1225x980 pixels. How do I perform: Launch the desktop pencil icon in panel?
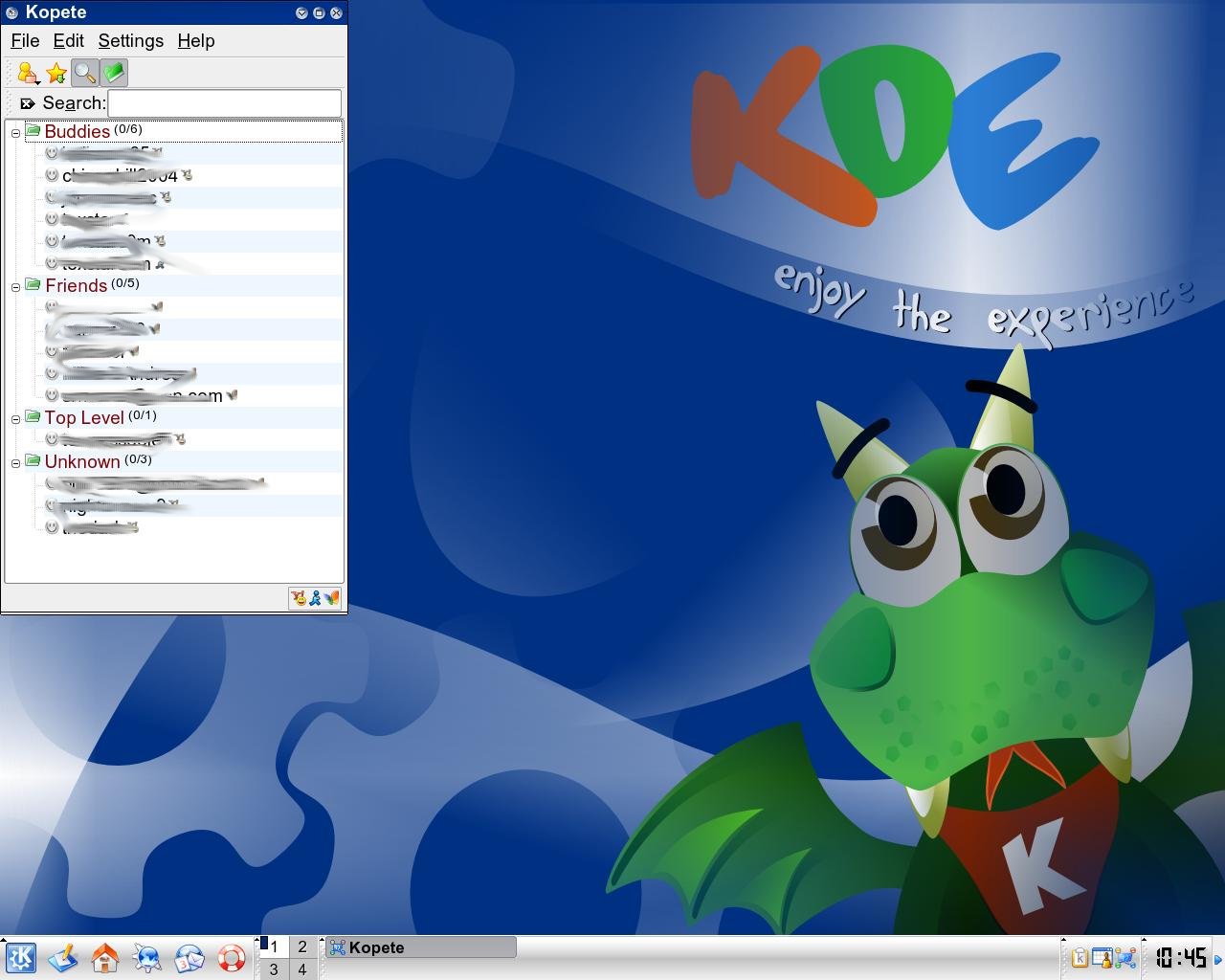tap(62, 958)
